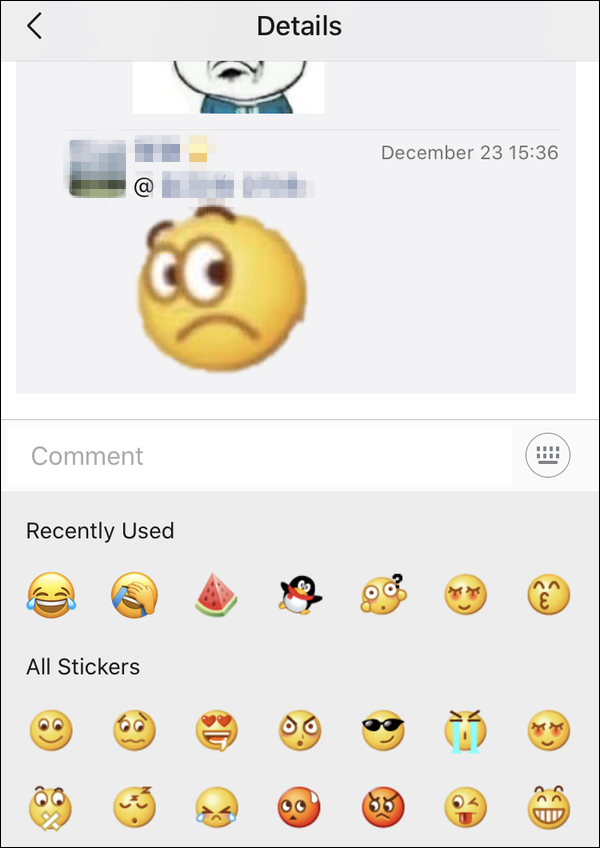Insert the big toothy grin emoji
The width and height of the screenshot is (600, 848).
(x=549, y=808)
